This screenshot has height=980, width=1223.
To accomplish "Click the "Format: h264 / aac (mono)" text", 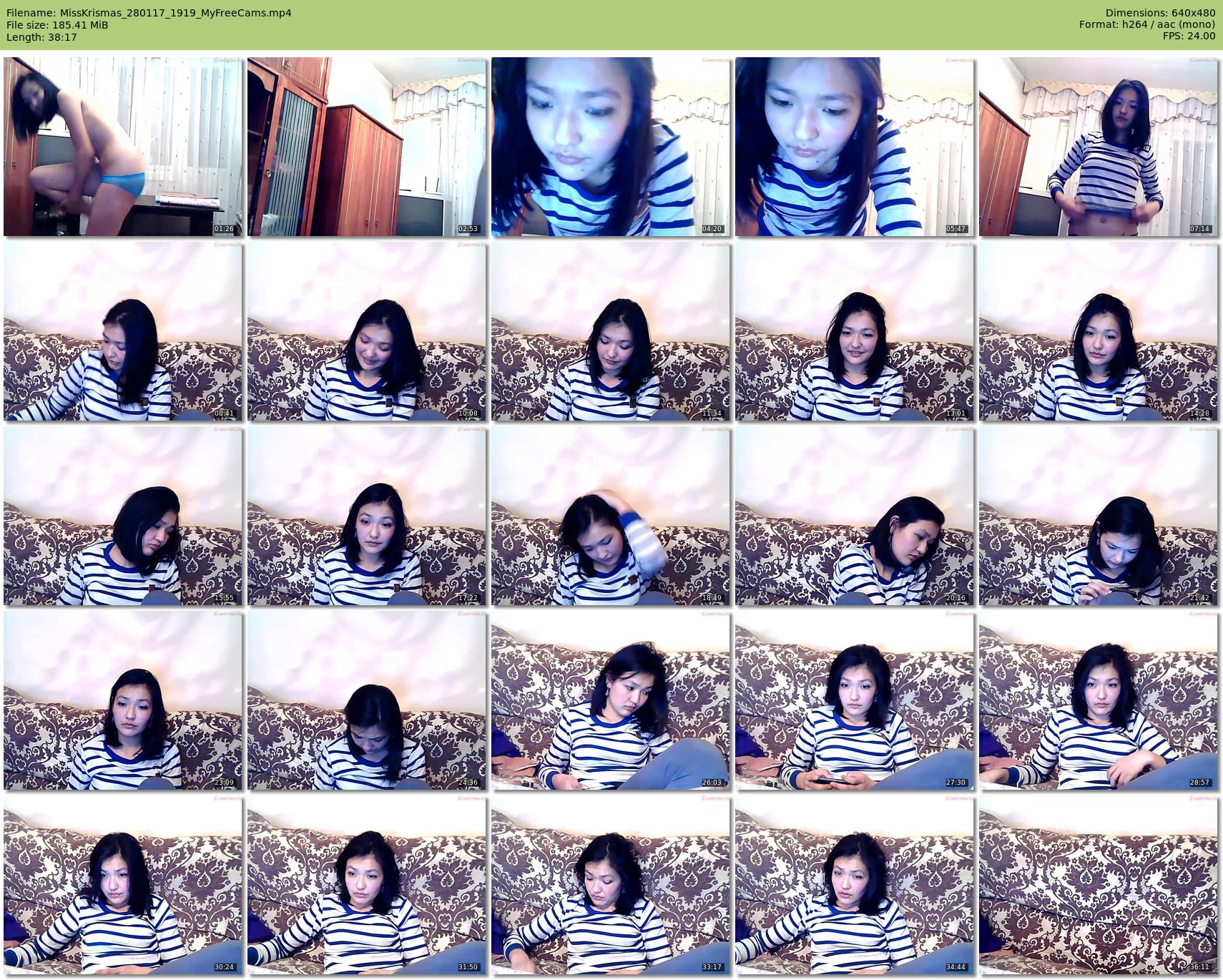I will (x=1147, y=25).
